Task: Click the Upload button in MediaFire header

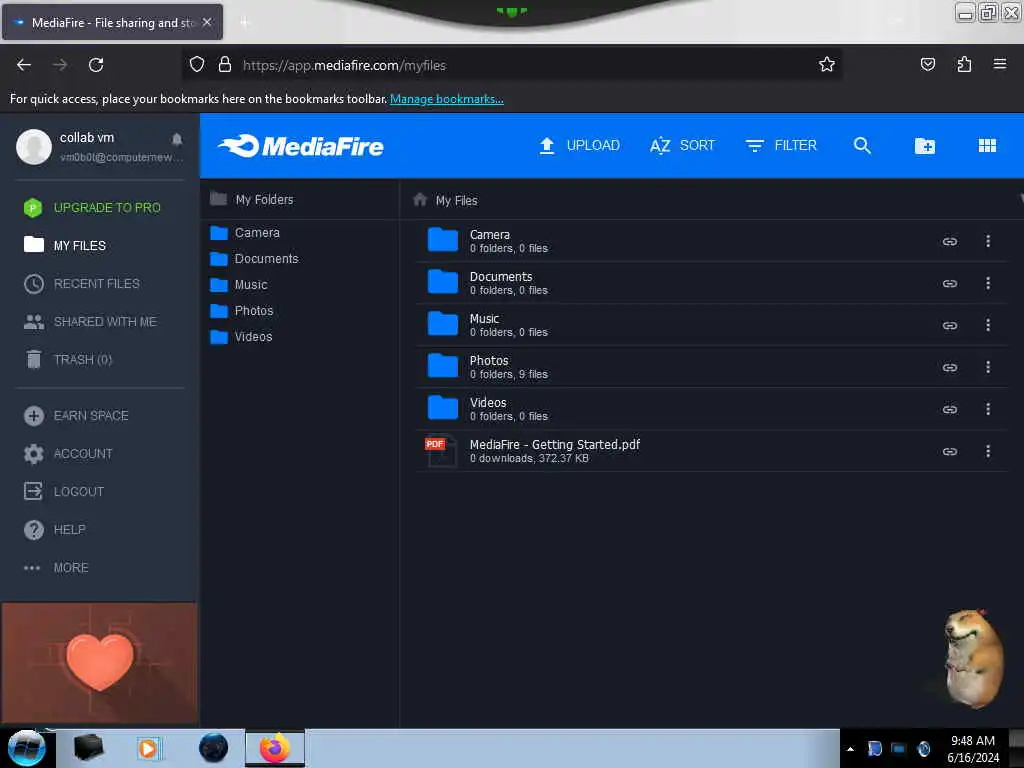Action: click(x=579, y=146)
